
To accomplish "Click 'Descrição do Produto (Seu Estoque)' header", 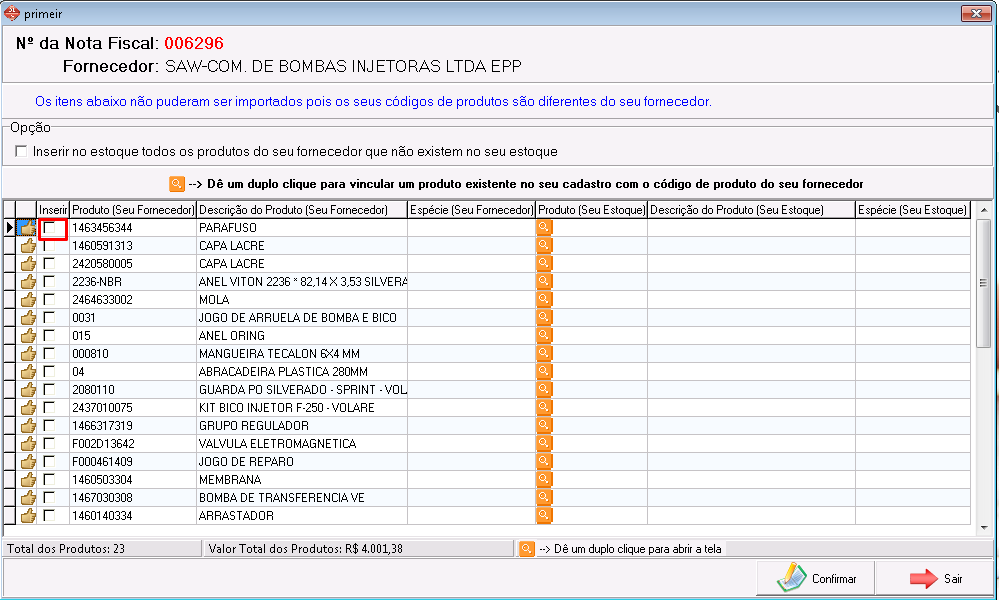I will [x=751, y=210].
